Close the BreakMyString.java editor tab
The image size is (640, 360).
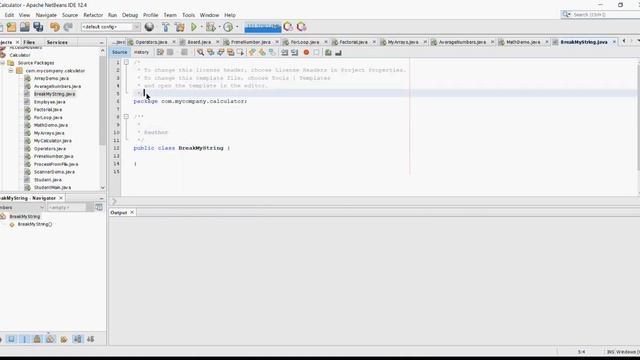pyautogui.click(x=614, y=42)
